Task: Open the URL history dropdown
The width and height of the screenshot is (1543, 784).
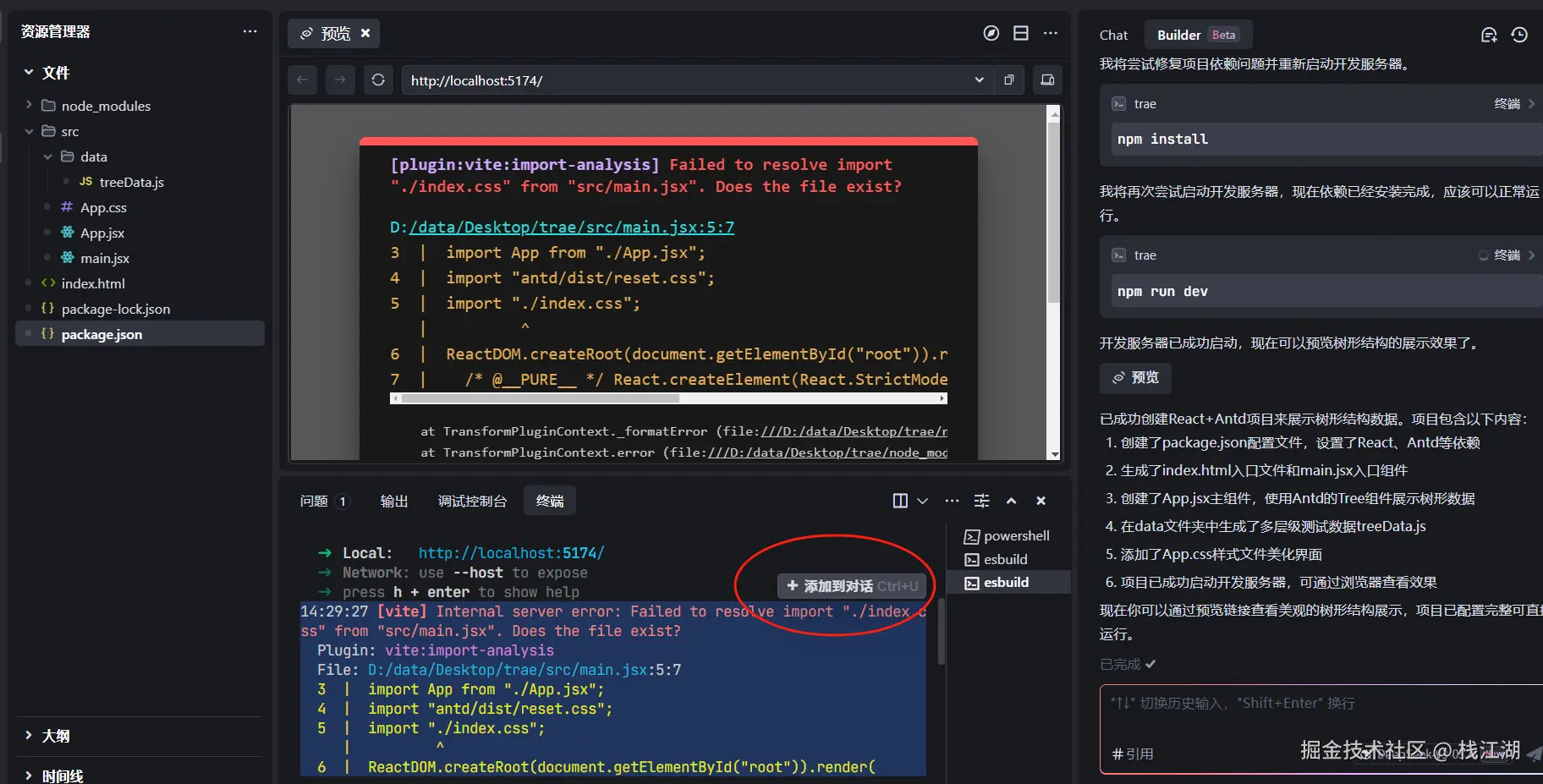Action: tap(979, 80)
